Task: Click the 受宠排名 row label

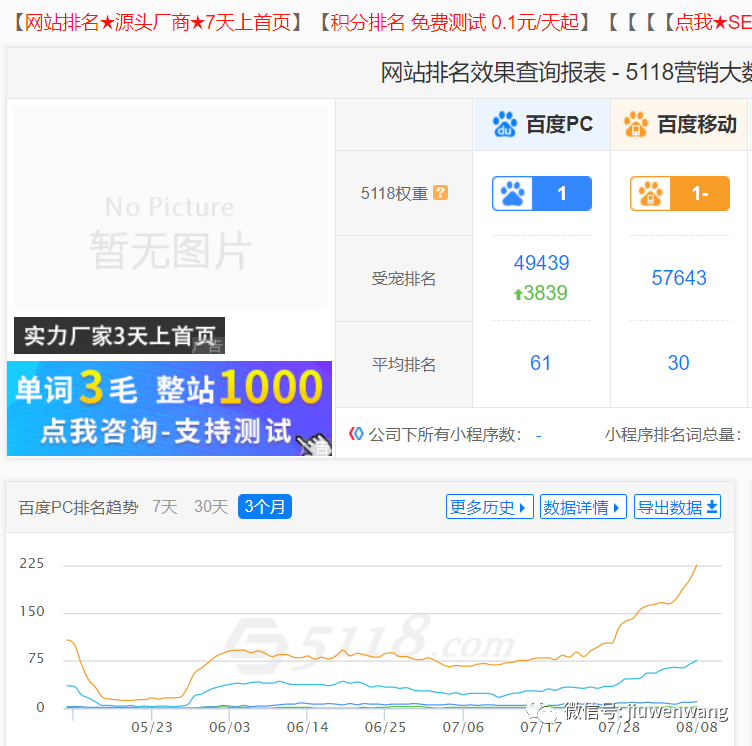Action: [404, 278]
